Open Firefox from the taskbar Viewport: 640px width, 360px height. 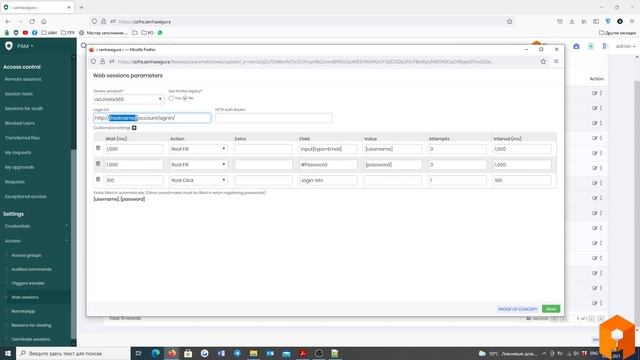tap(172, 353)
